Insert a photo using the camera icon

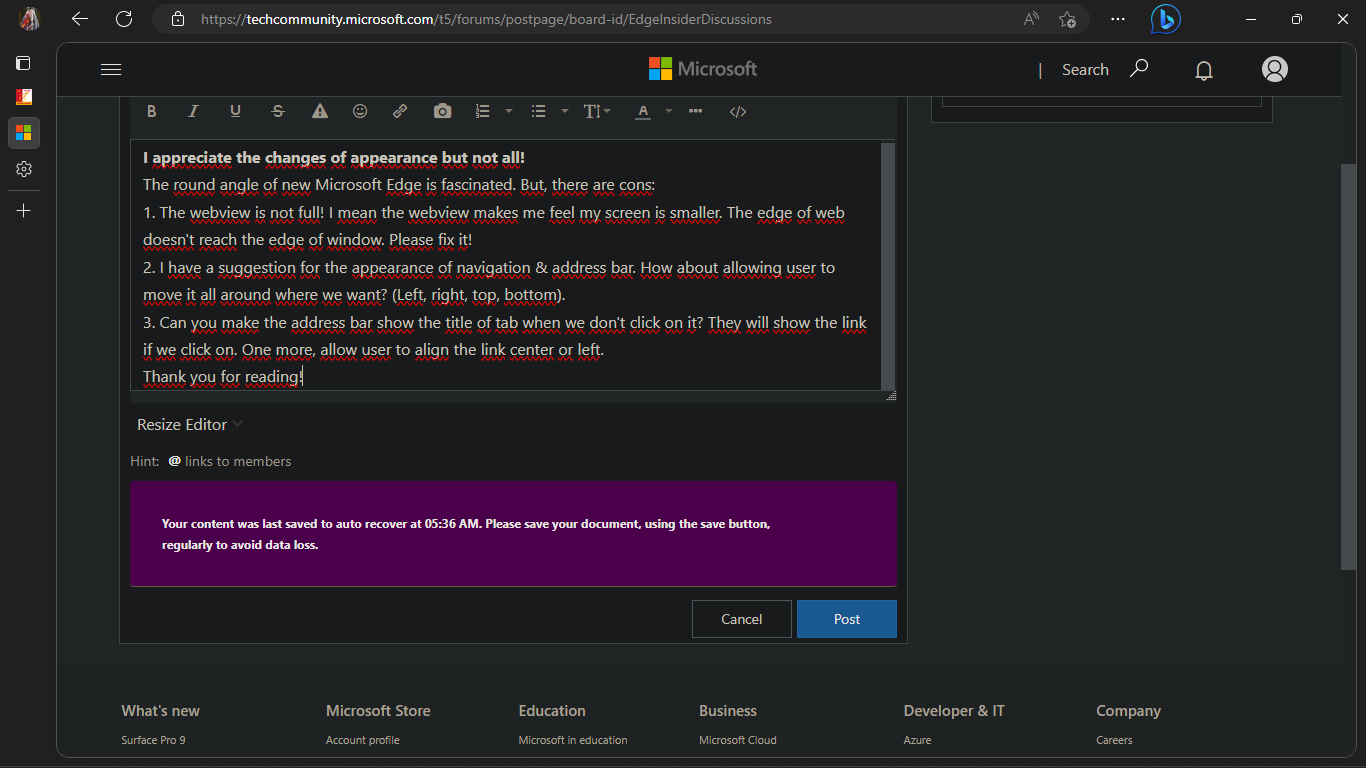442,111
